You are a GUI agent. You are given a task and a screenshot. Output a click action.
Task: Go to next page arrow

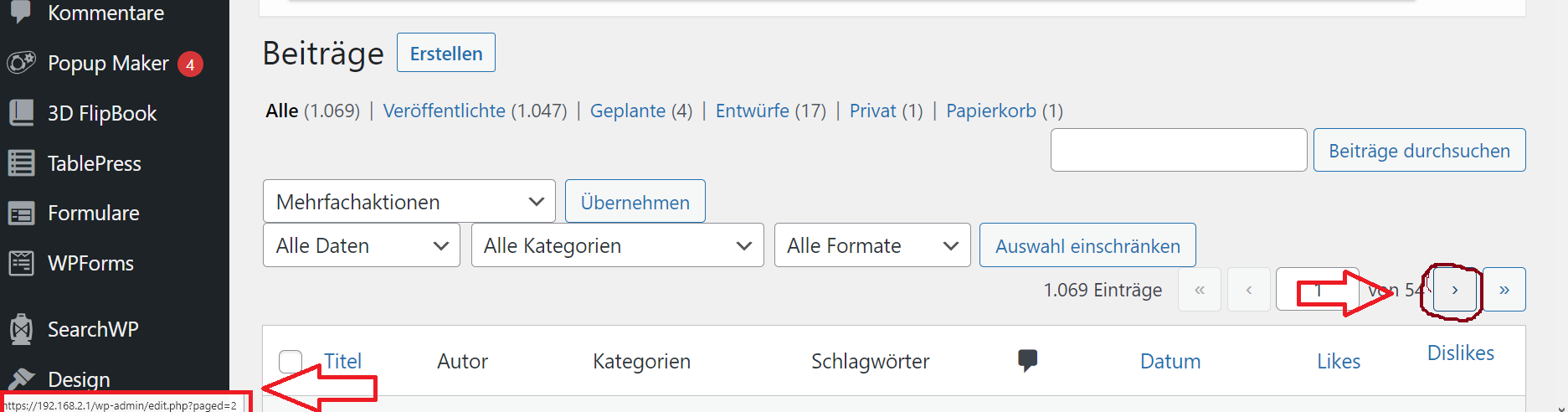[x=1455, y=290]
